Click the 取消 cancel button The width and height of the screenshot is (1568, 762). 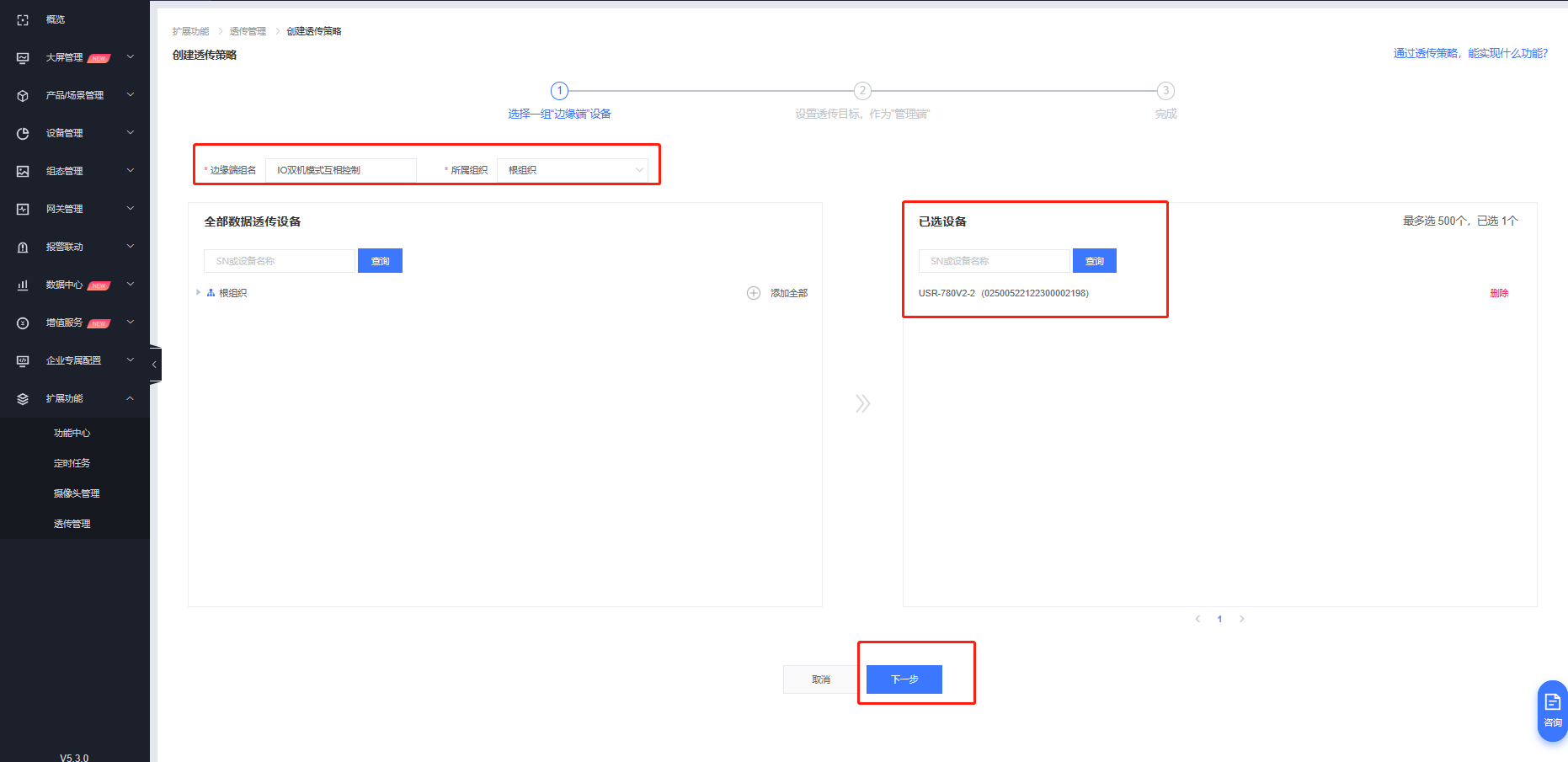820,679
